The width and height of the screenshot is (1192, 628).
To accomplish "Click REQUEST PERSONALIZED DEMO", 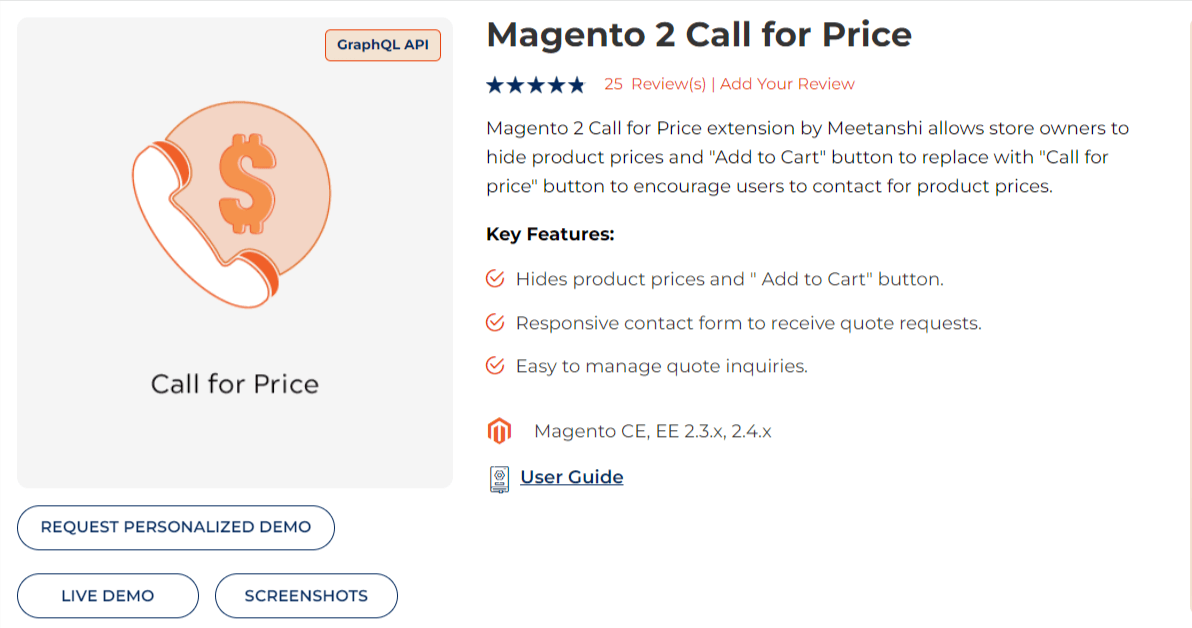I will (x=175, y=527).
